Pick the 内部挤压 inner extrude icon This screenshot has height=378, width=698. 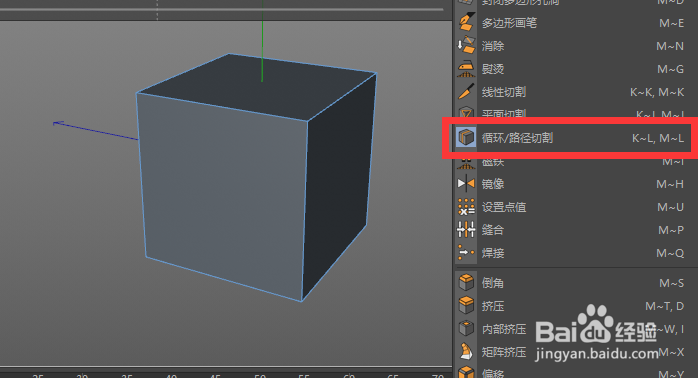point(466,329)
